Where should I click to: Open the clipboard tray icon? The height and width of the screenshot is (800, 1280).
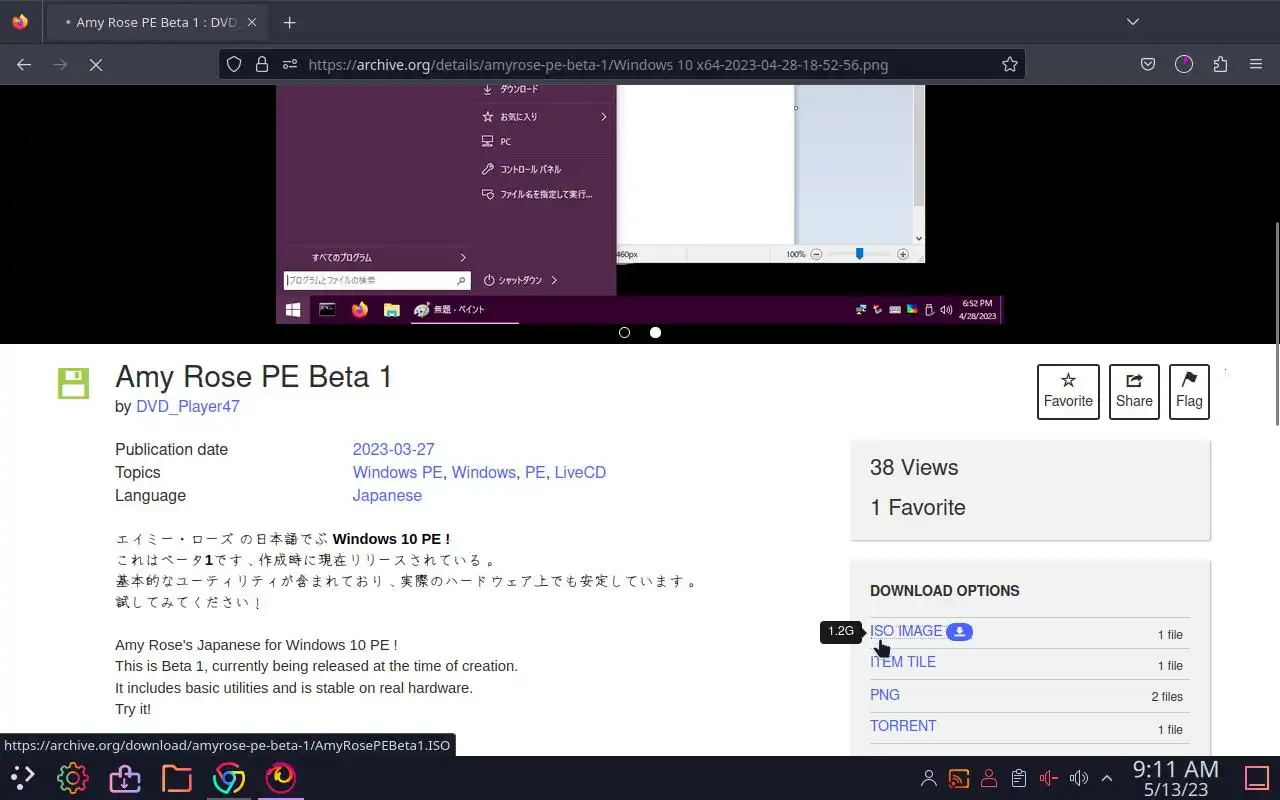[1018, 778]
